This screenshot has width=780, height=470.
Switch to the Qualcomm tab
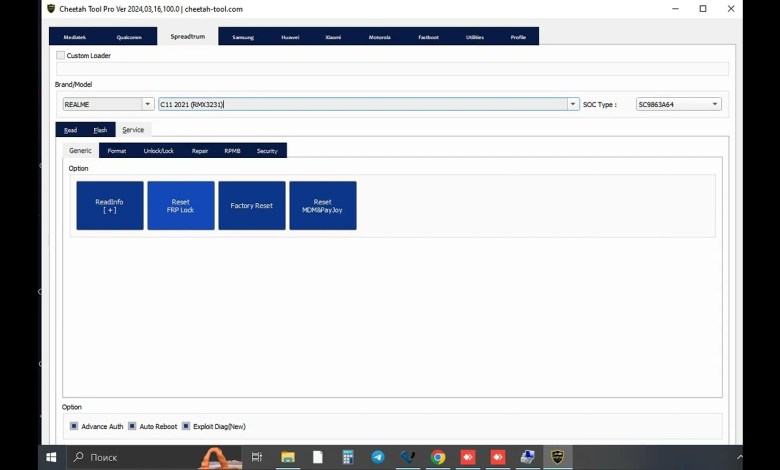pos(129,37)
